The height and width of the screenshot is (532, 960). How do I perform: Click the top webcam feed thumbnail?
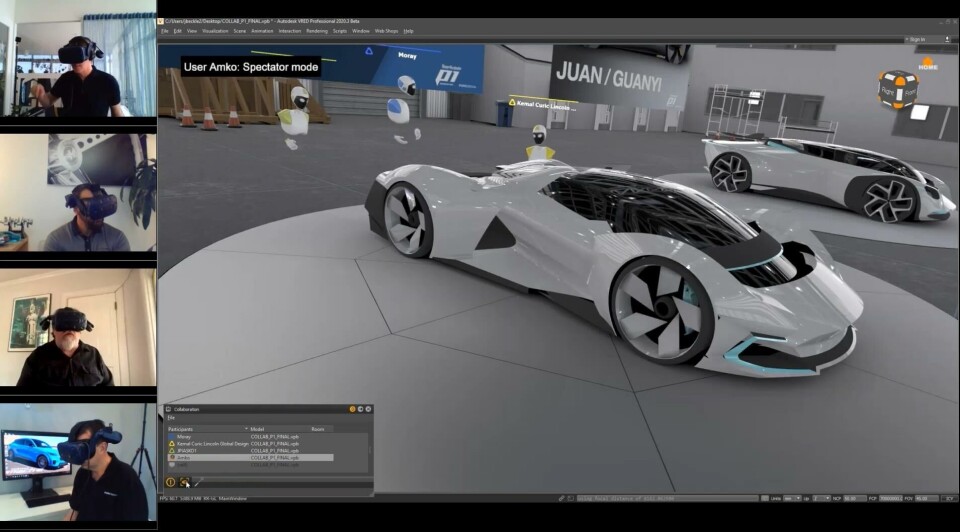coord(78,60)
